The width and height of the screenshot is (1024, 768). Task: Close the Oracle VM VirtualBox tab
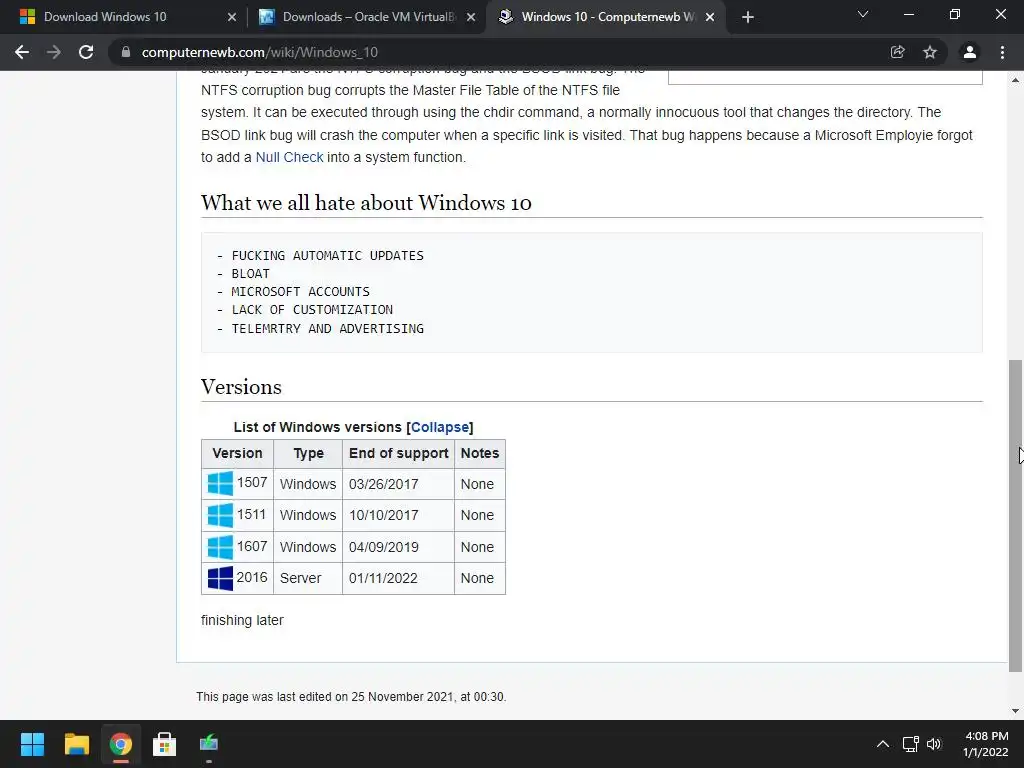471,17
